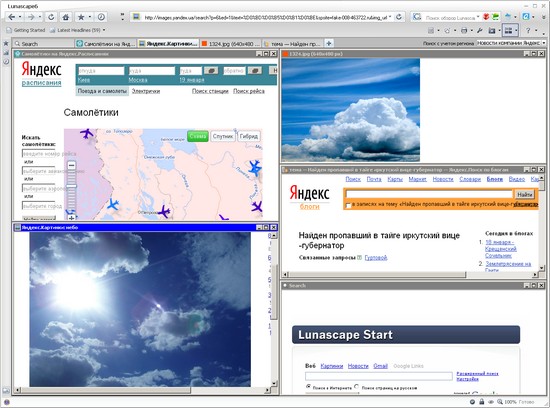This screenshot has height=408, width=550.
Task: Switch to '1324.jpg (640x480' tab
Action: pyautogui.click(x=230, y=44)
